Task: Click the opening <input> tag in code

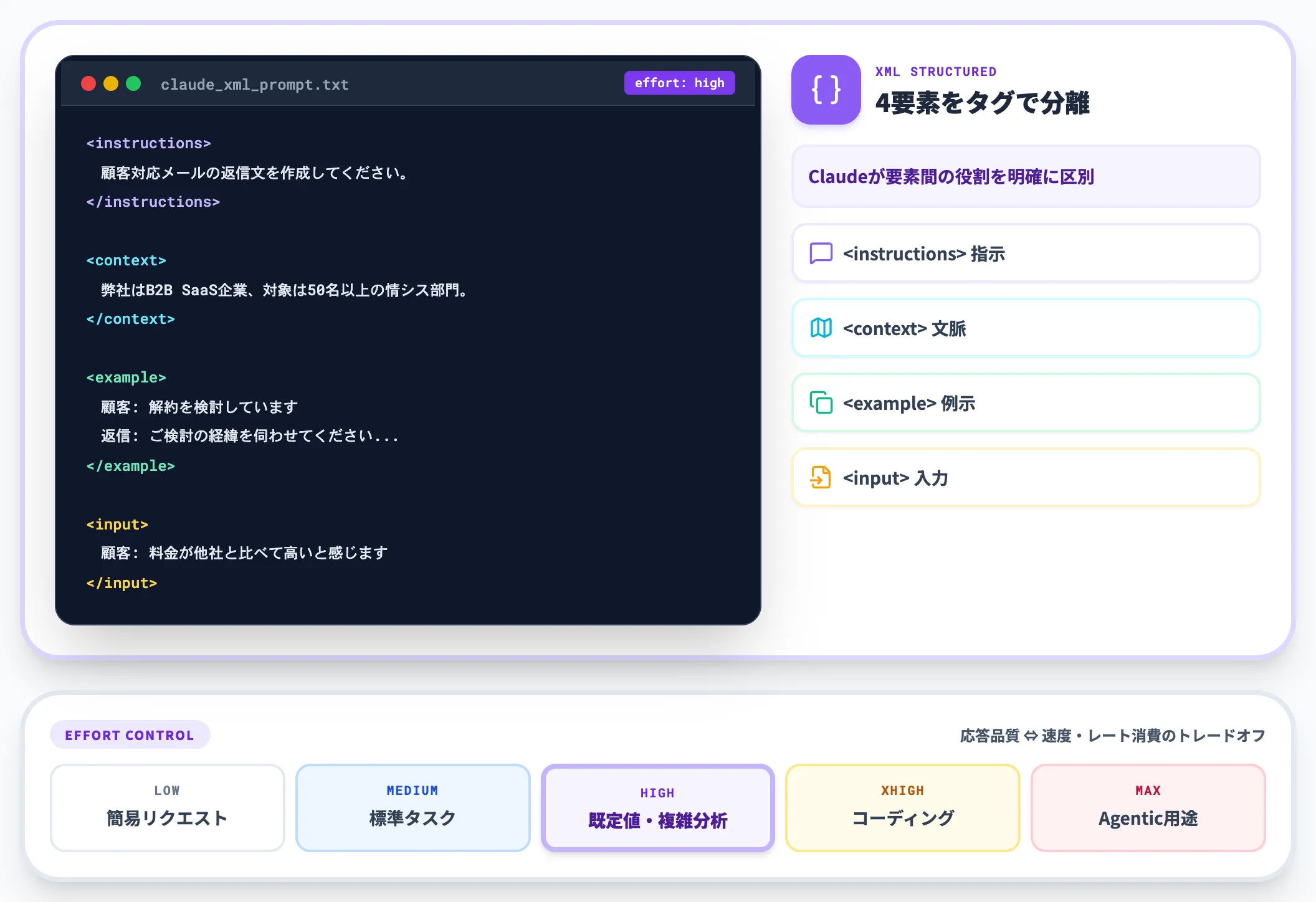Action: [x=117, y=525]
